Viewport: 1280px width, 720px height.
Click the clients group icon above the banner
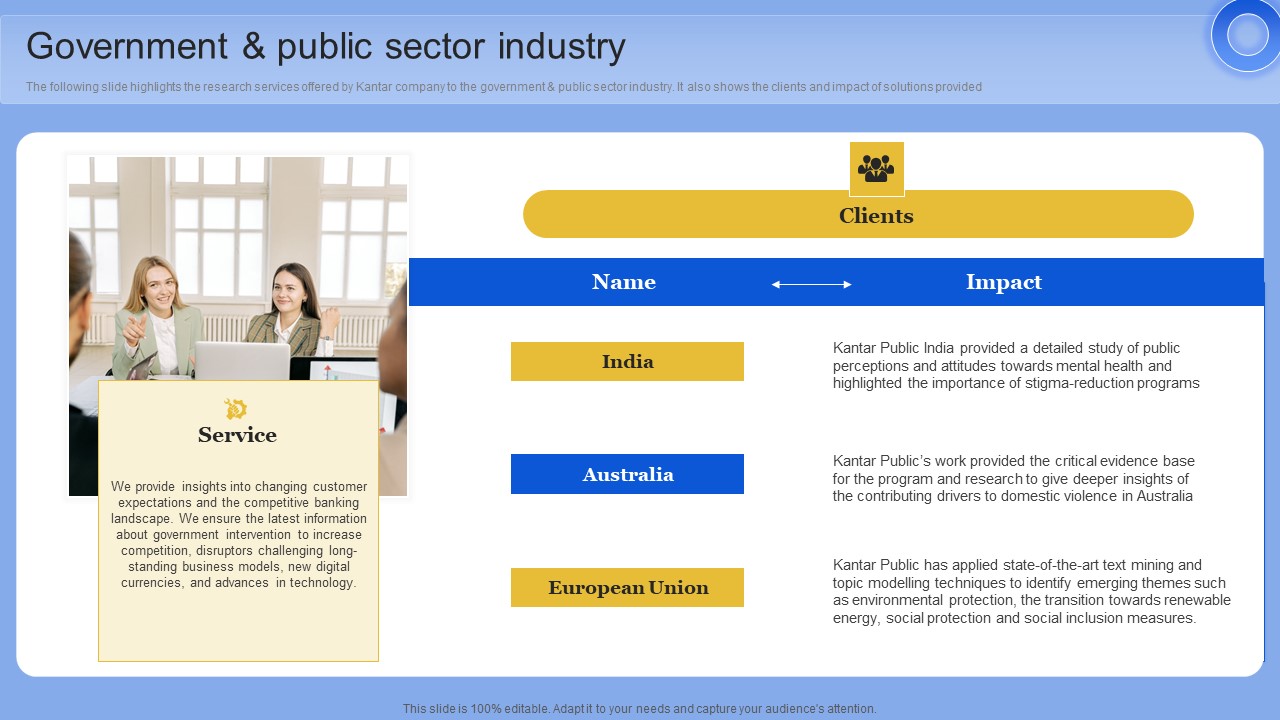tap(877, 168)
